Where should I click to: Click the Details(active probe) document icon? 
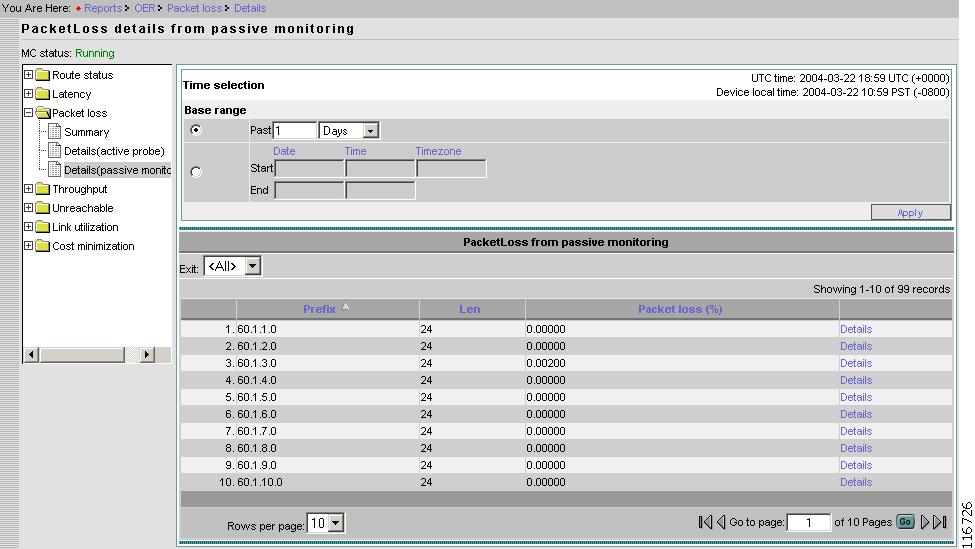(55, 151)
